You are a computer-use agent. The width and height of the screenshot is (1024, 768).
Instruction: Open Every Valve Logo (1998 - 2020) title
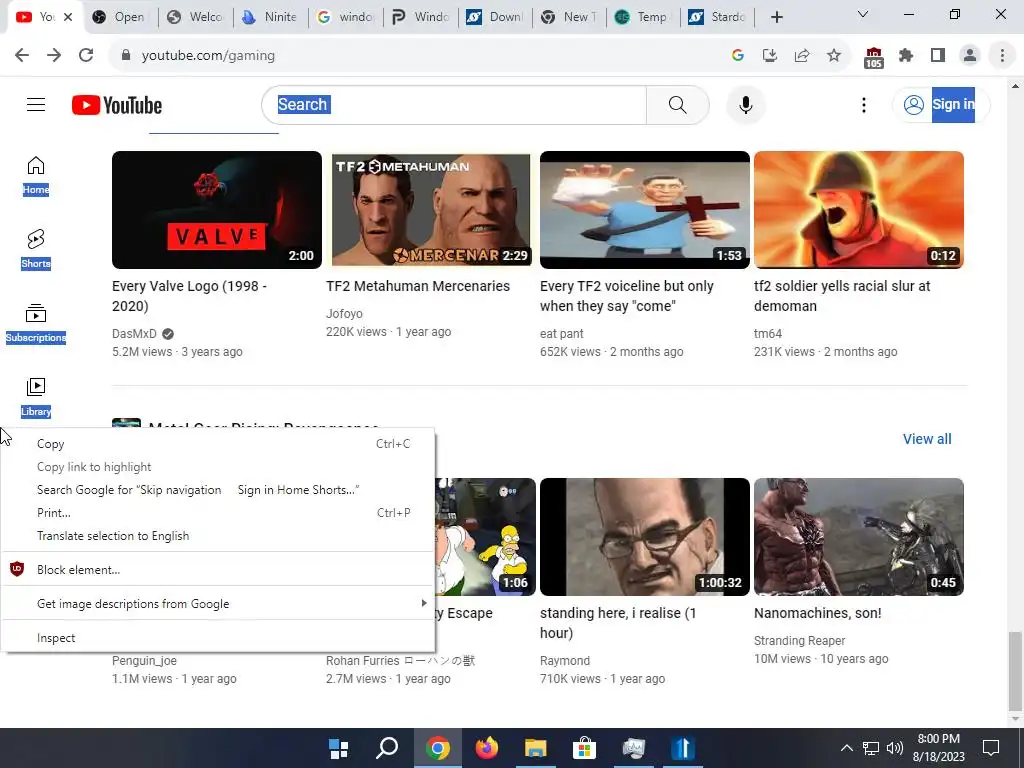point(189,296)
